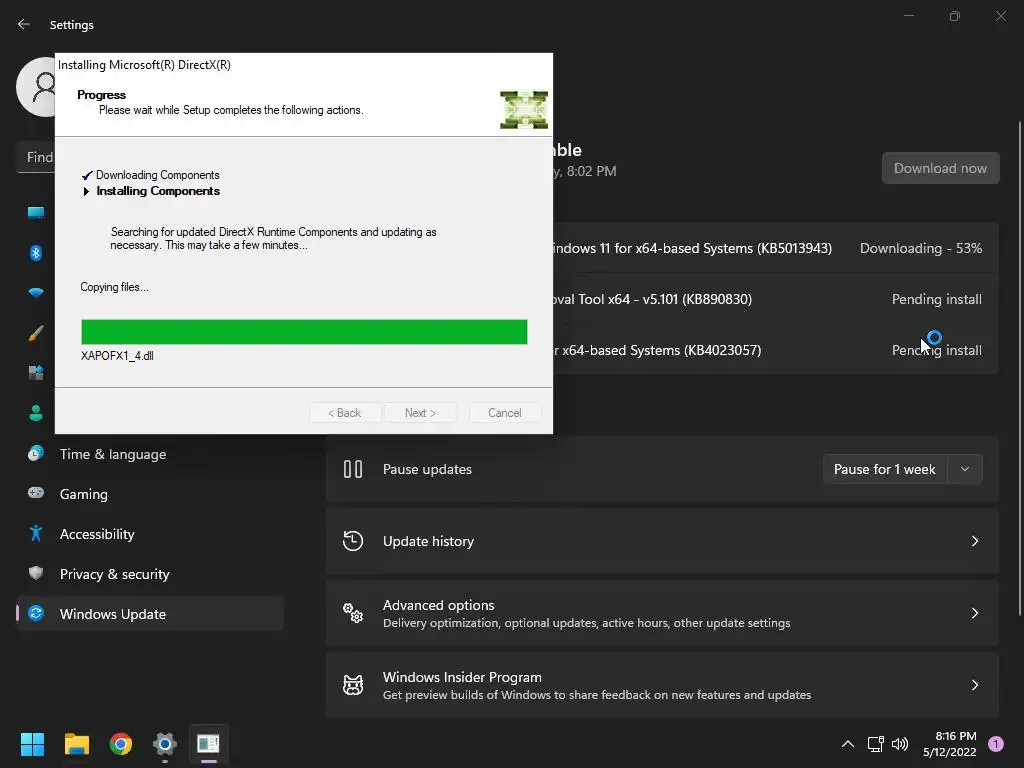Screen dimensions: 1024x768
Task: Open Network & internet Wi-Fi icon in sidebar
Action: tap(36, 293)
